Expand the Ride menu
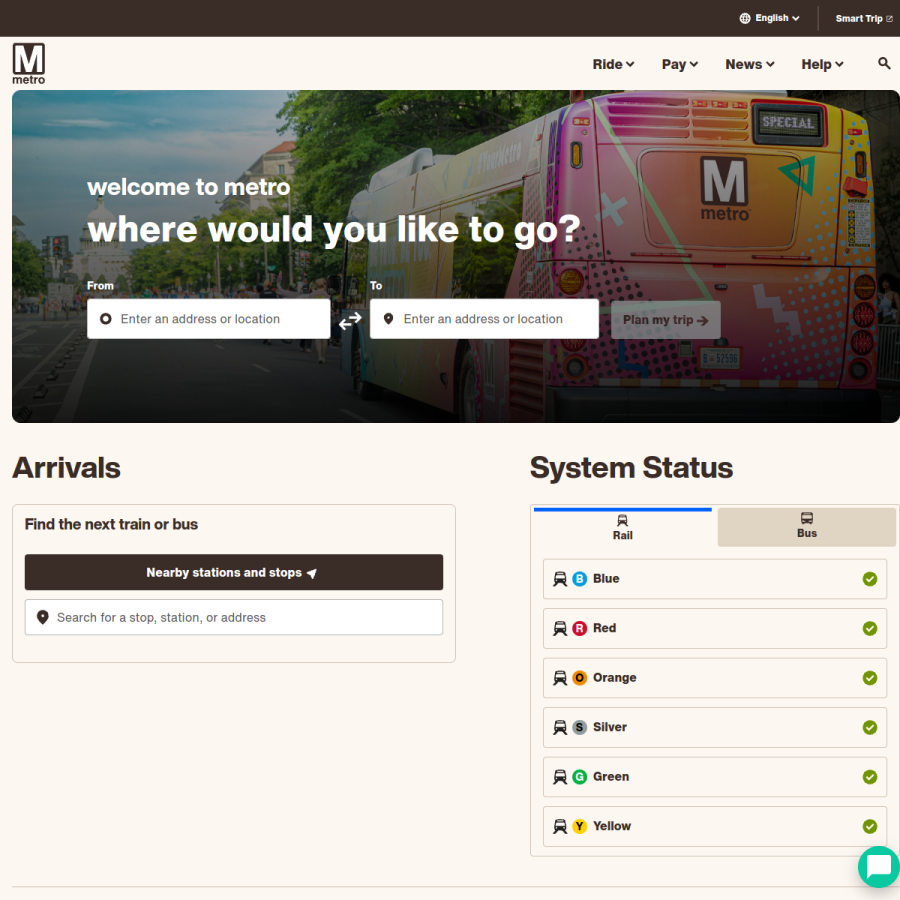This screenshot has width=900, height=900. coord(613,64)
